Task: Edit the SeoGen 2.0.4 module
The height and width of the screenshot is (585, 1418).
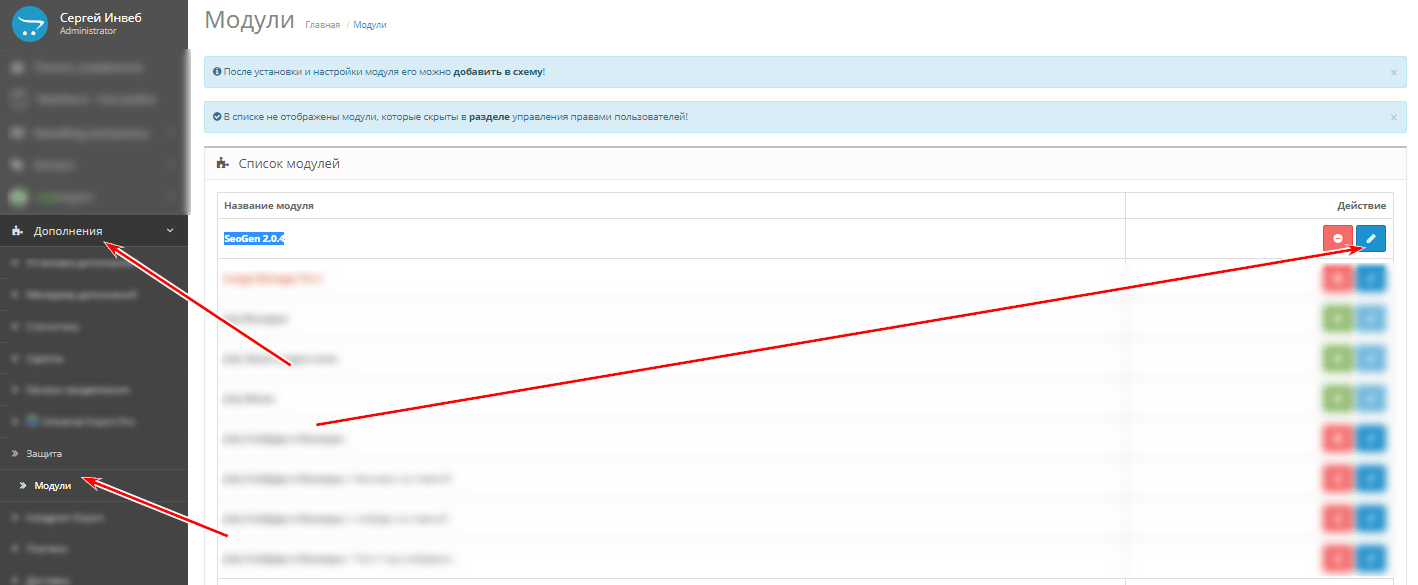Action: tap(1371, 239)
